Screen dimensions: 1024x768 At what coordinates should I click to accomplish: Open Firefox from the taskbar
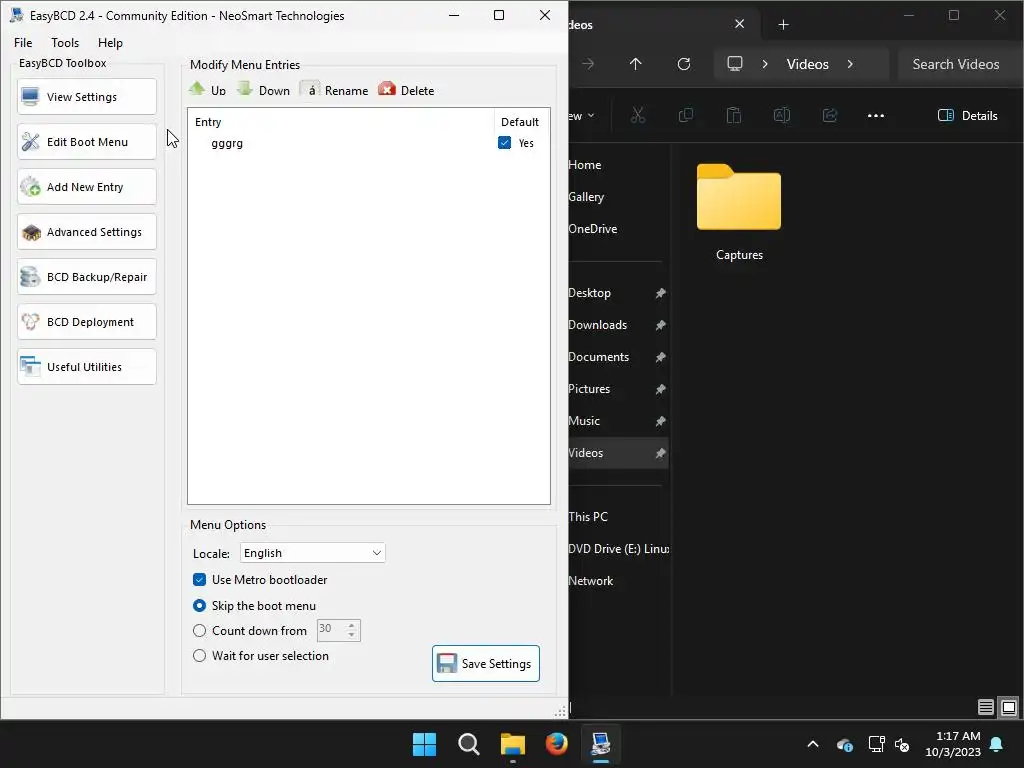click(x=556, y=744)
